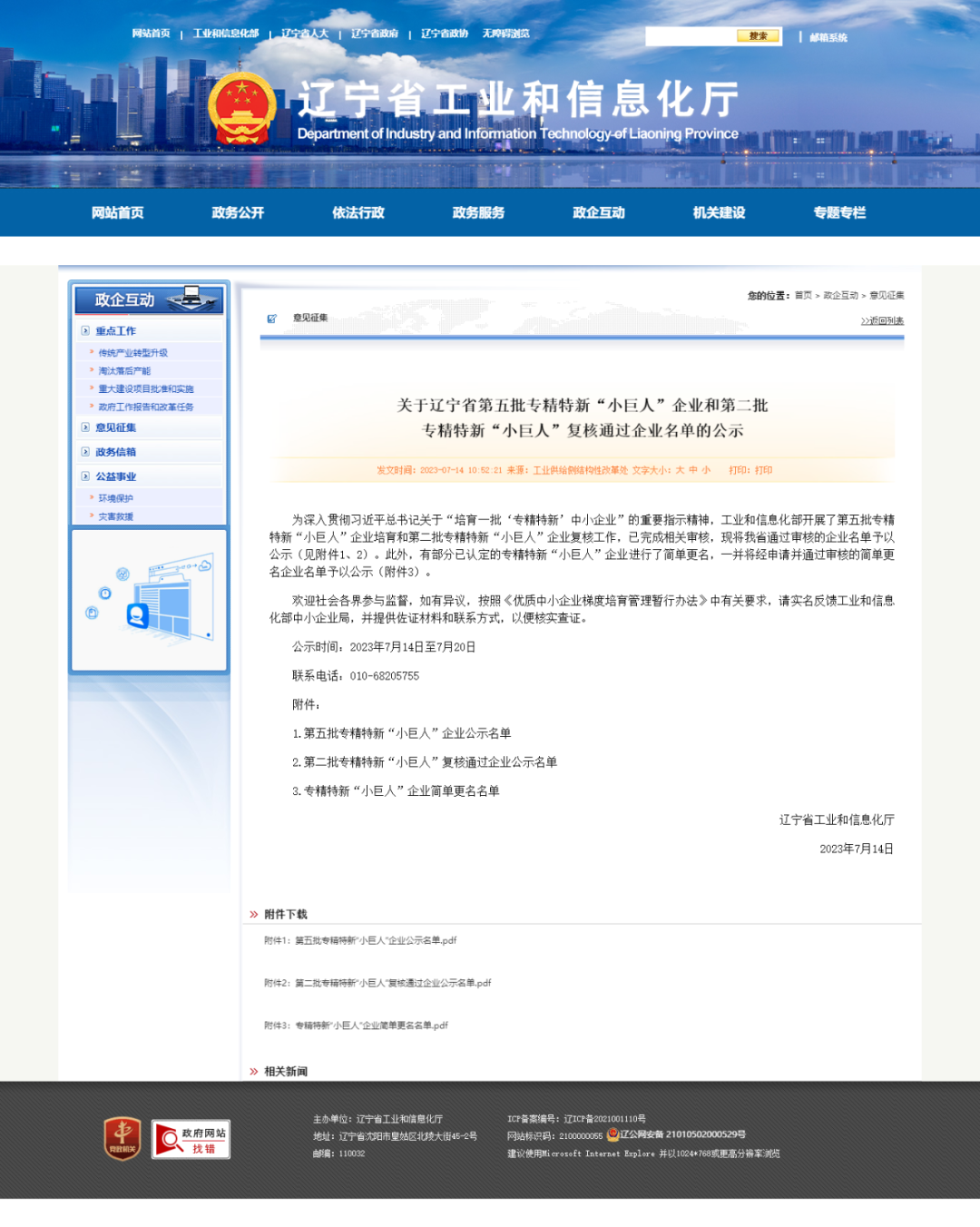Go to 政企互动 in main navigation

click(599, 212)
